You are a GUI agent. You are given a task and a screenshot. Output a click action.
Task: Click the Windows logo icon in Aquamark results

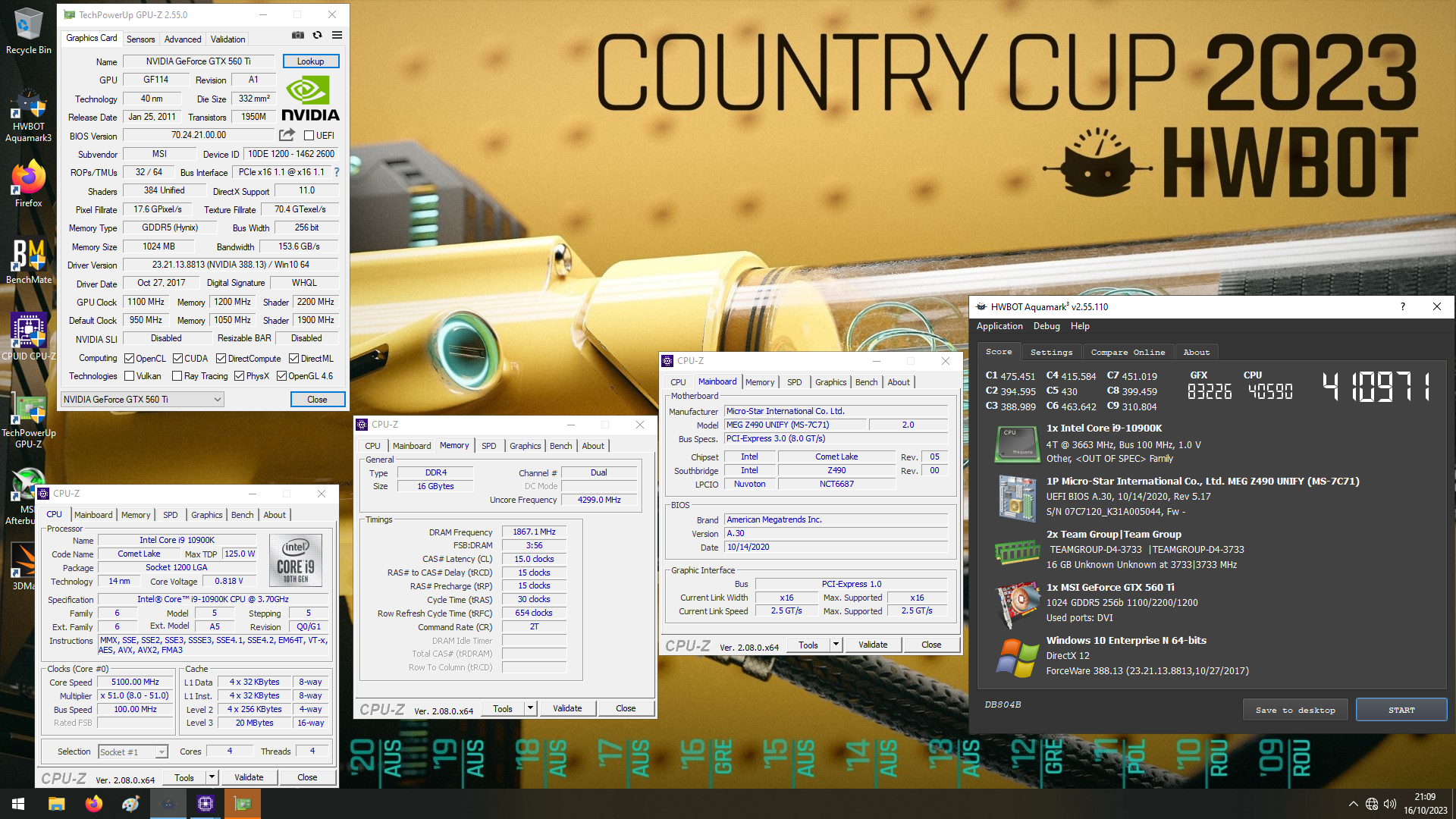(x=1017, y=657)
